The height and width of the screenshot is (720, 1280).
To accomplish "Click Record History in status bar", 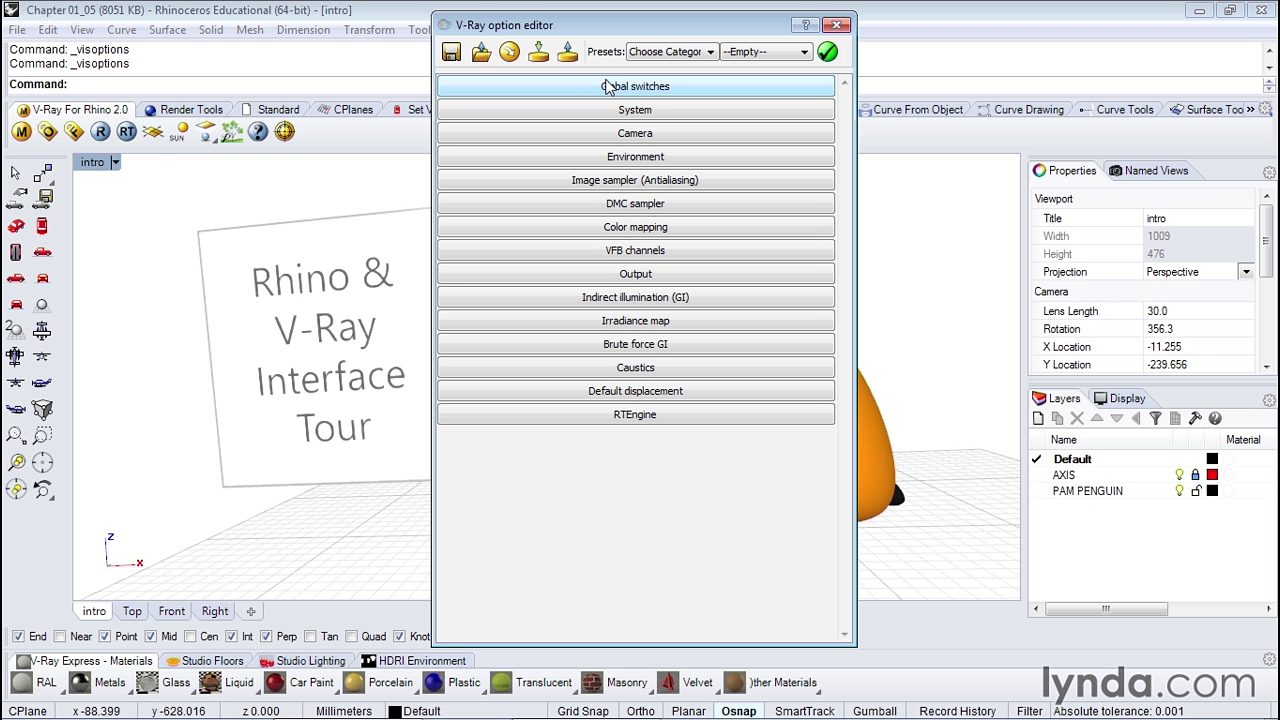I will 958,711.
